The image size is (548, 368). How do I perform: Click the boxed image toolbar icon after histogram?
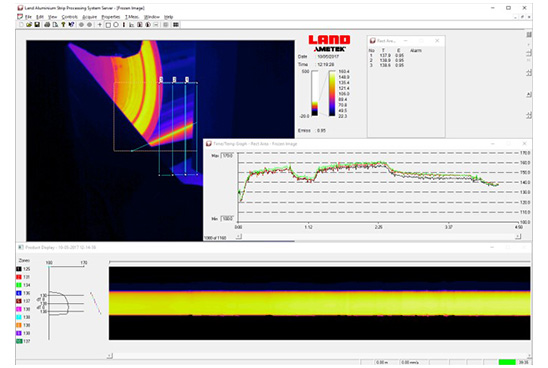click(139, 24)
